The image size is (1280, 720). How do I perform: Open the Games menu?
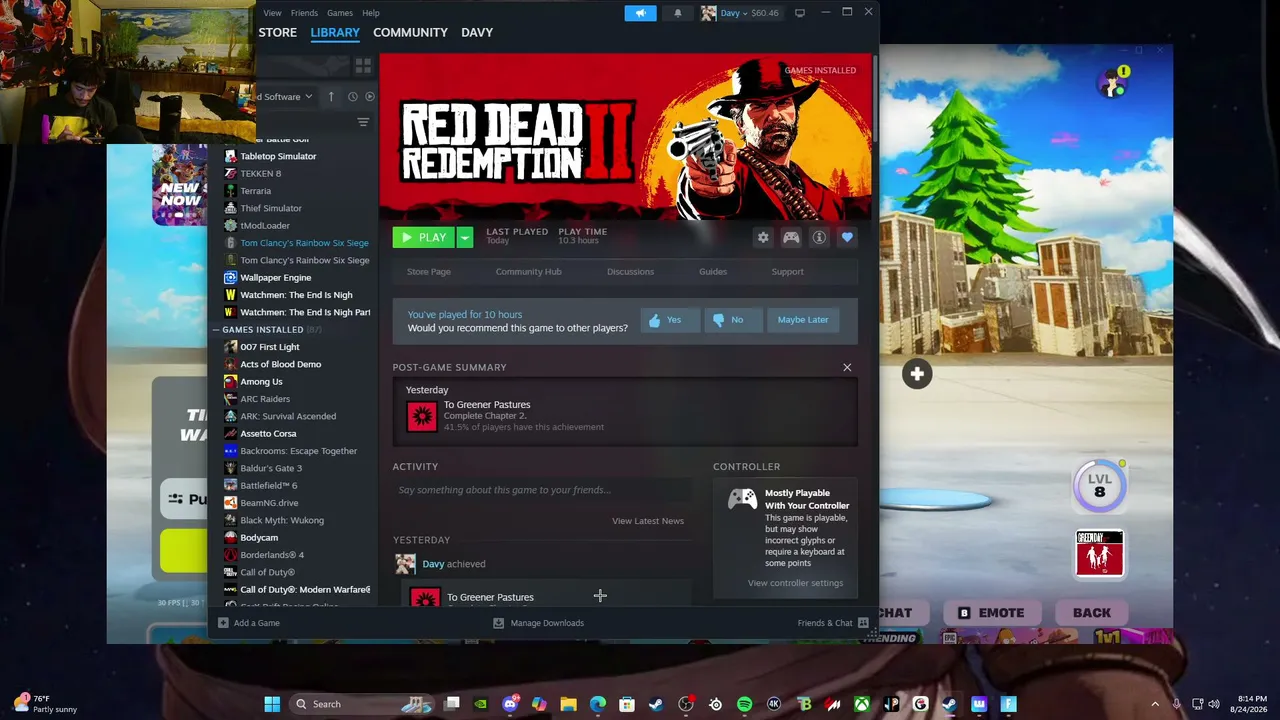[340, 13]
